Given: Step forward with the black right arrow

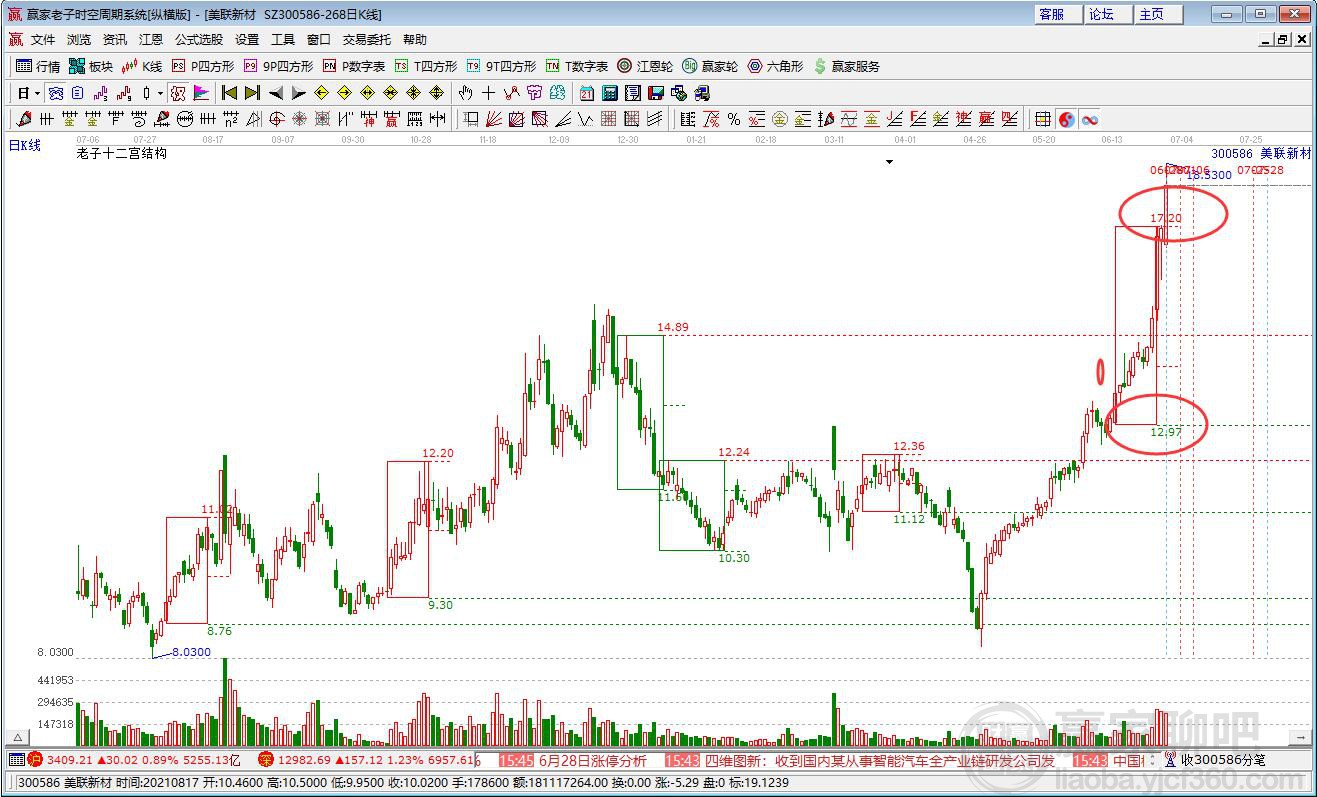Looking at the screenshot, I should [x=298, y=93].
